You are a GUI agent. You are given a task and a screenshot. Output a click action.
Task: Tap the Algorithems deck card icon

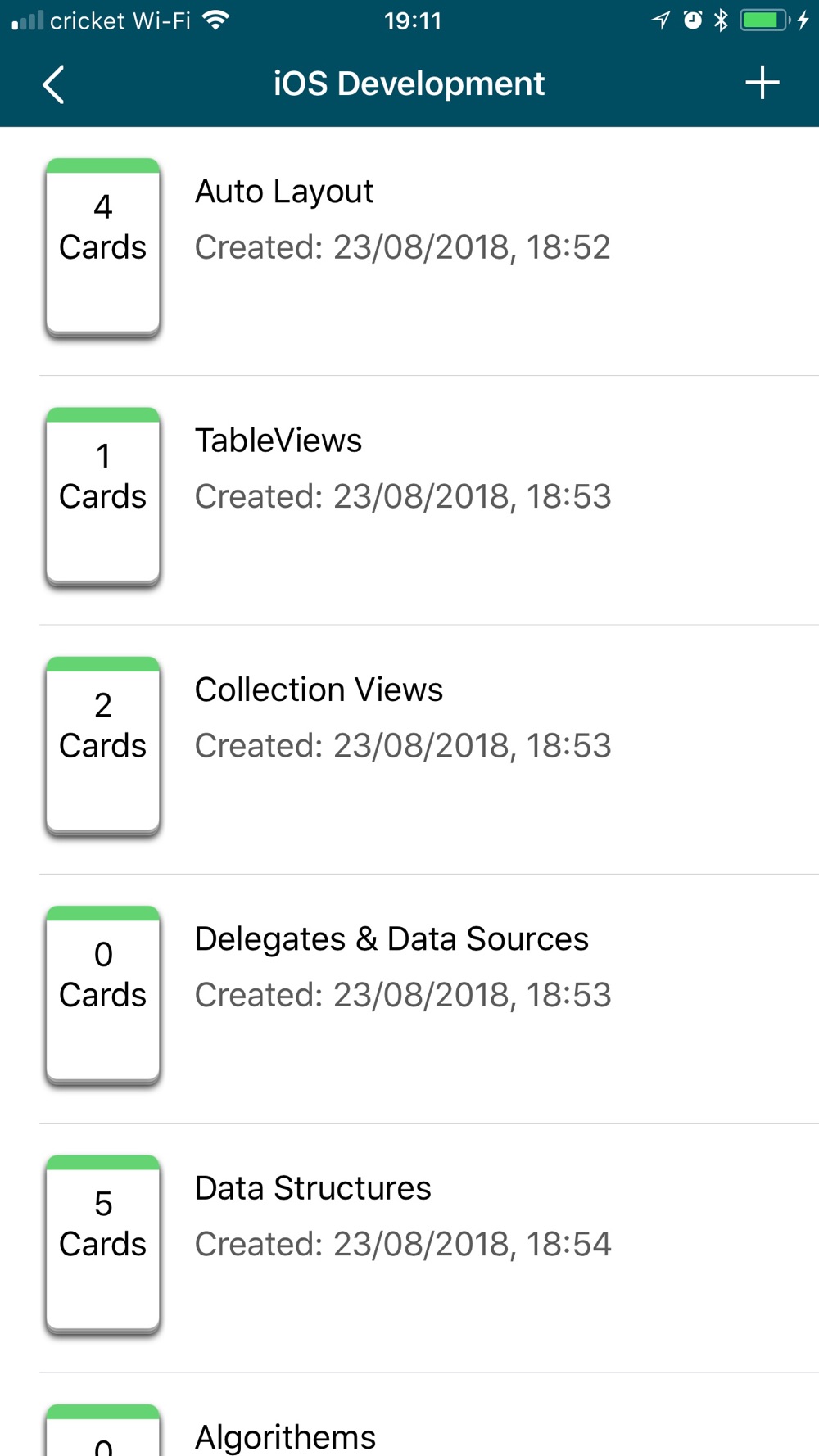[x=103, y=1430]
